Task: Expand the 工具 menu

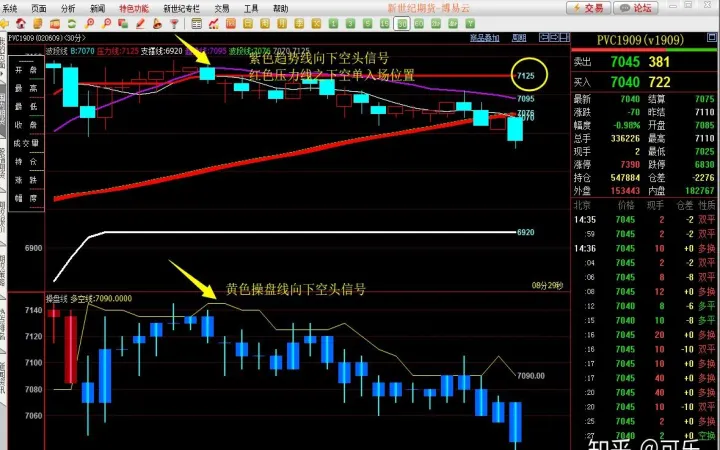Action: click(251, 7)
